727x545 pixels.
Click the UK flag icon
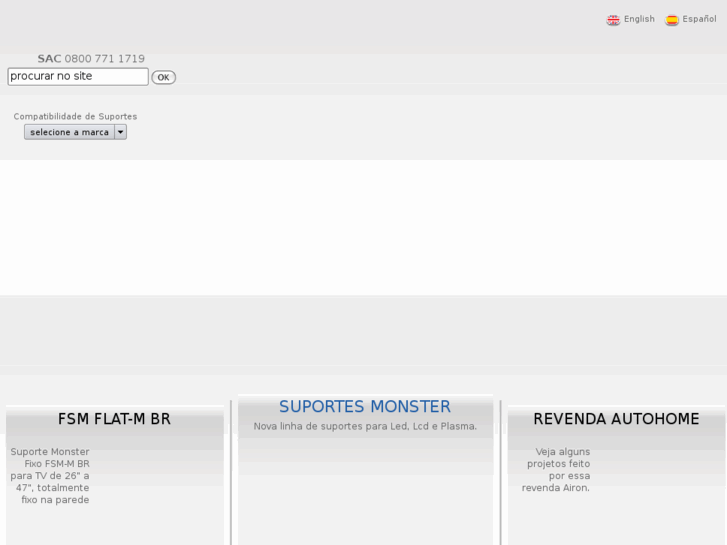613,20
